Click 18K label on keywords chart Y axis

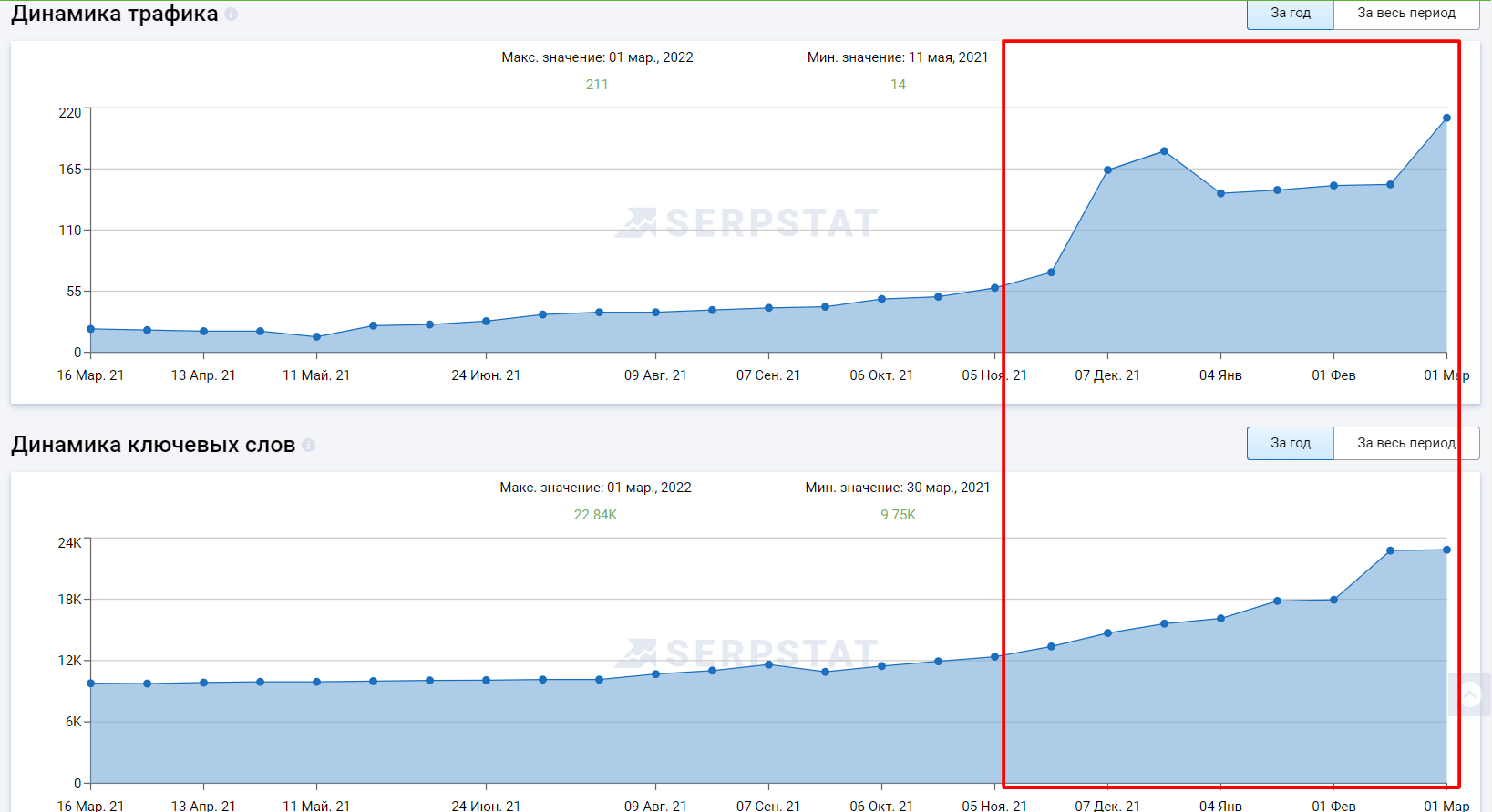pos(70,600)
